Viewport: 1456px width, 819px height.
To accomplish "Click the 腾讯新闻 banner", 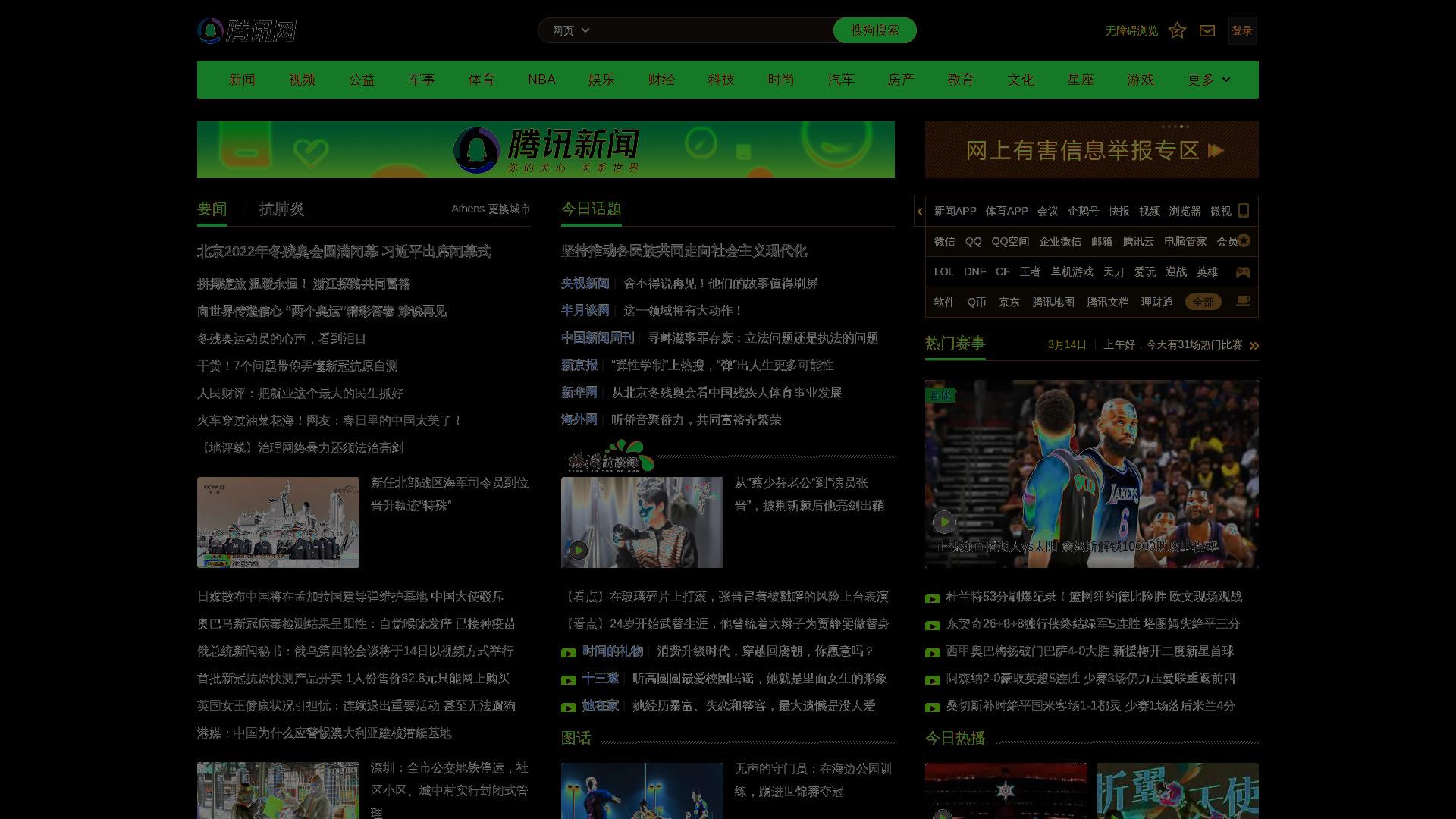I will click(546, 149).
